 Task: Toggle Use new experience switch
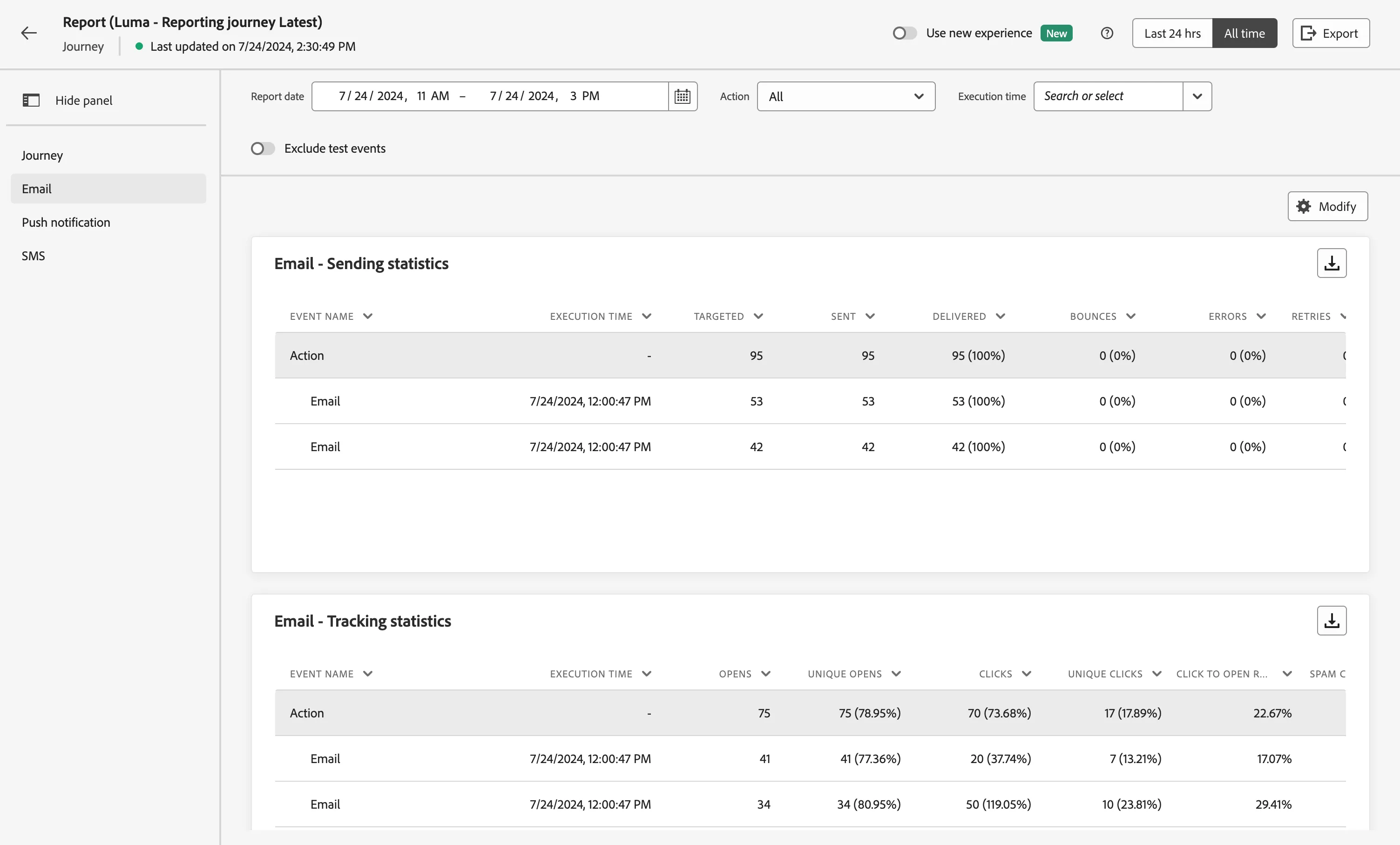pos(904,33)
